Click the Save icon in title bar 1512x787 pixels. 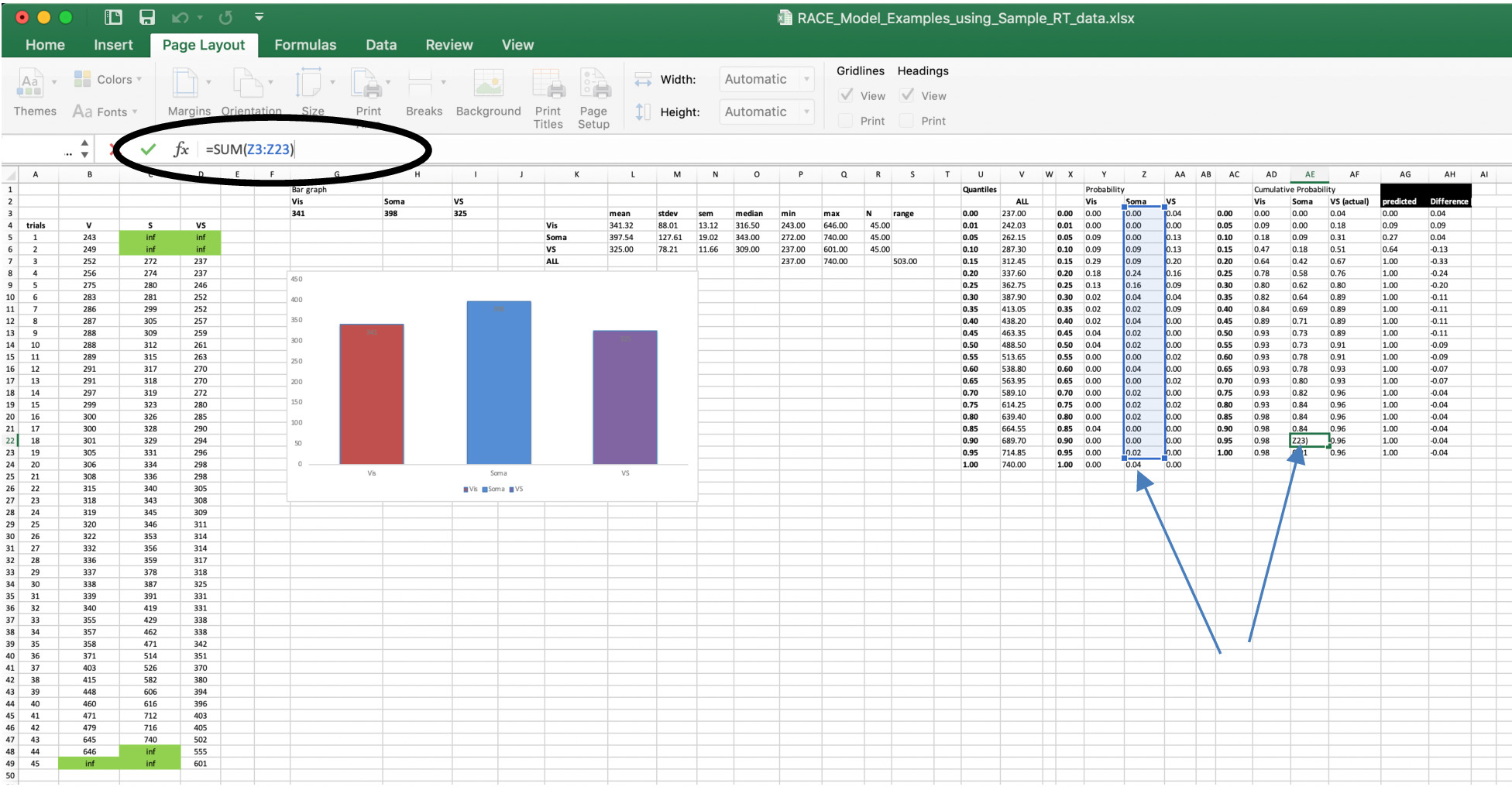[x=146, y=17]
